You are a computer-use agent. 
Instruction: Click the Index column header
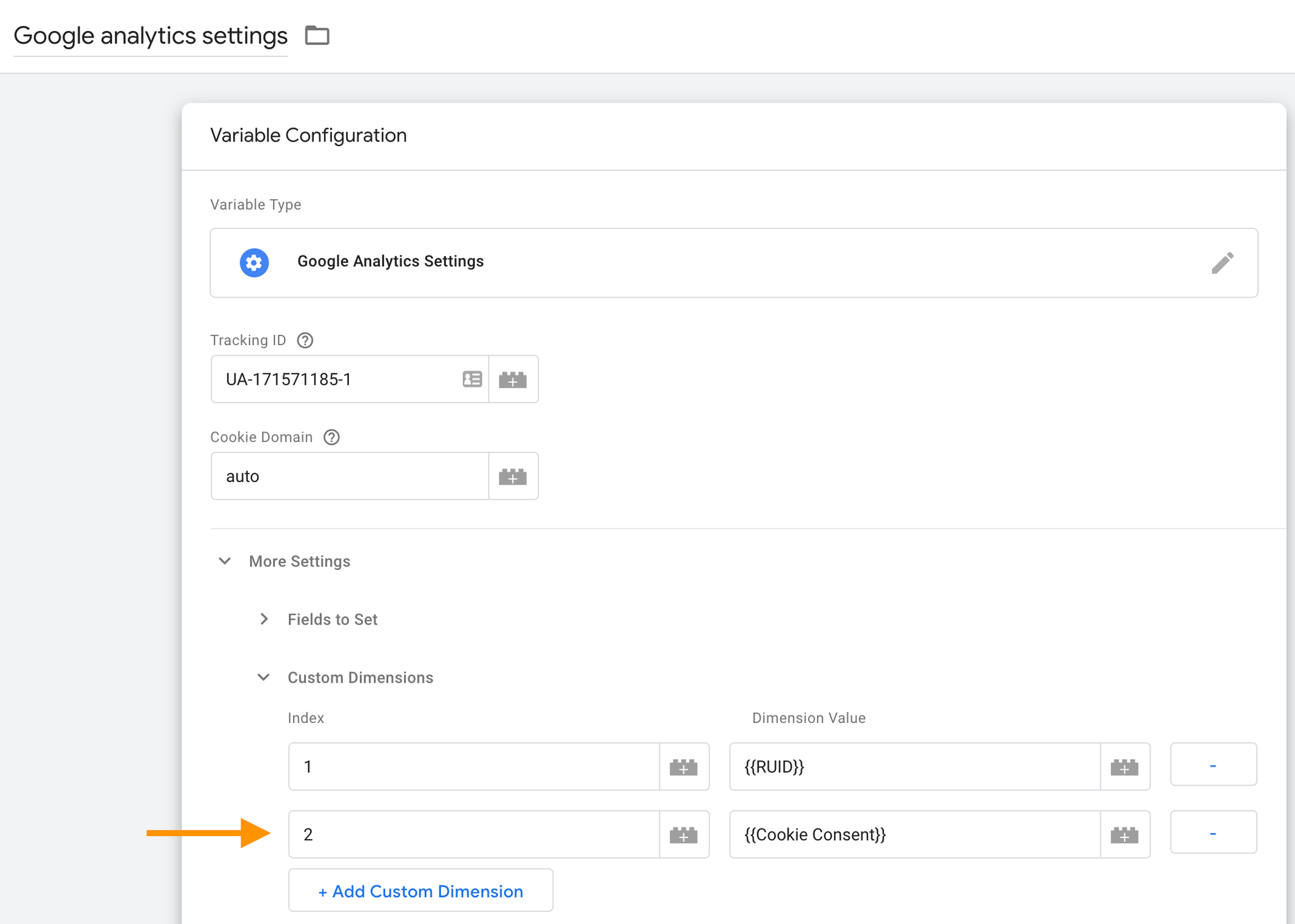click(x=306, y=718)
